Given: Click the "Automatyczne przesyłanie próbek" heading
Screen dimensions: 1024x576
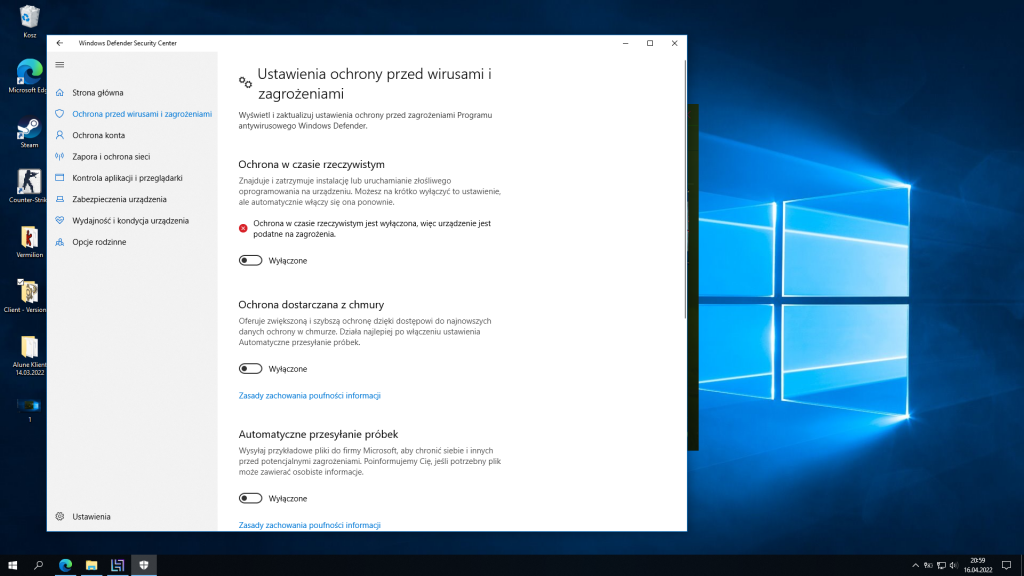Looking at the screenshot, I should [x=318, y=434].
